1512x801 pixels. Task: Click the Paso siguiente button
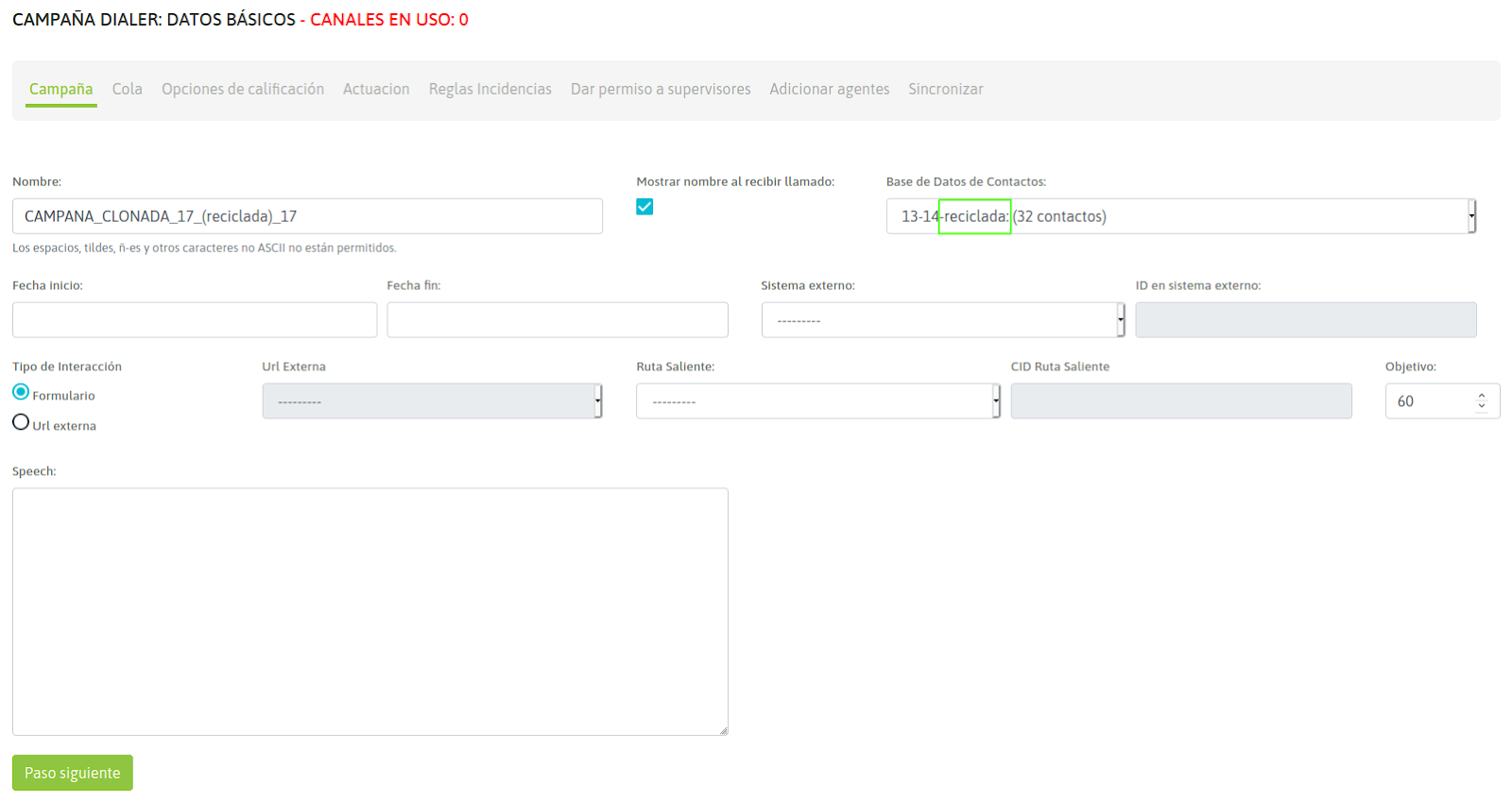tap(73, 773)
